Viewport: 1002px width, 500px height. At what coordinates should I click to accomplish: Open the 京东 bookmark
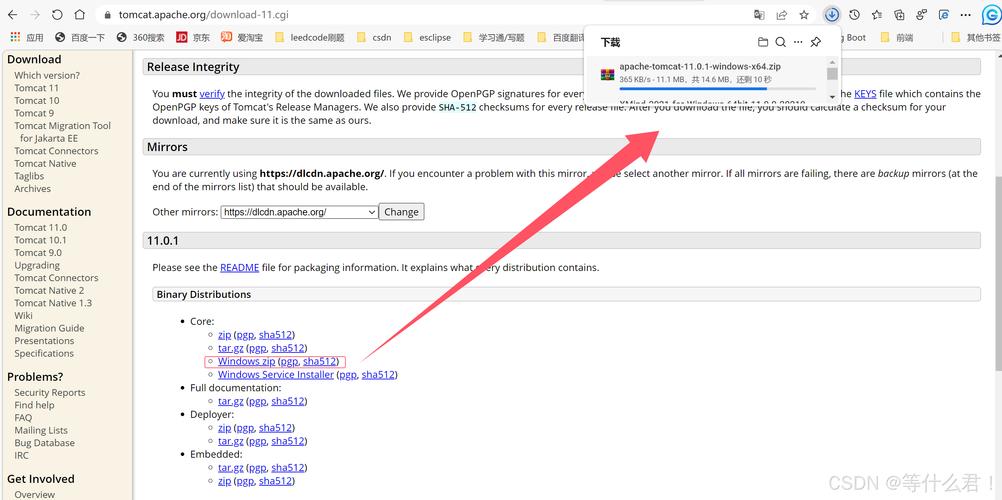pyautogui.click(x=193, y=37)
